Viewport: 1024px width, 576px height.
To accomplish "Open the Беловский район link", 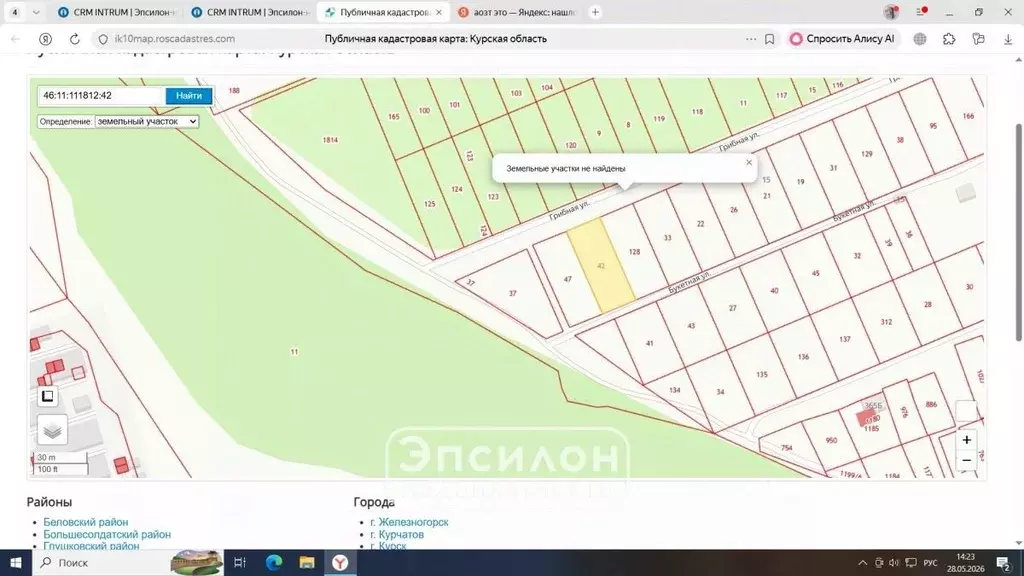I will 86,522.
